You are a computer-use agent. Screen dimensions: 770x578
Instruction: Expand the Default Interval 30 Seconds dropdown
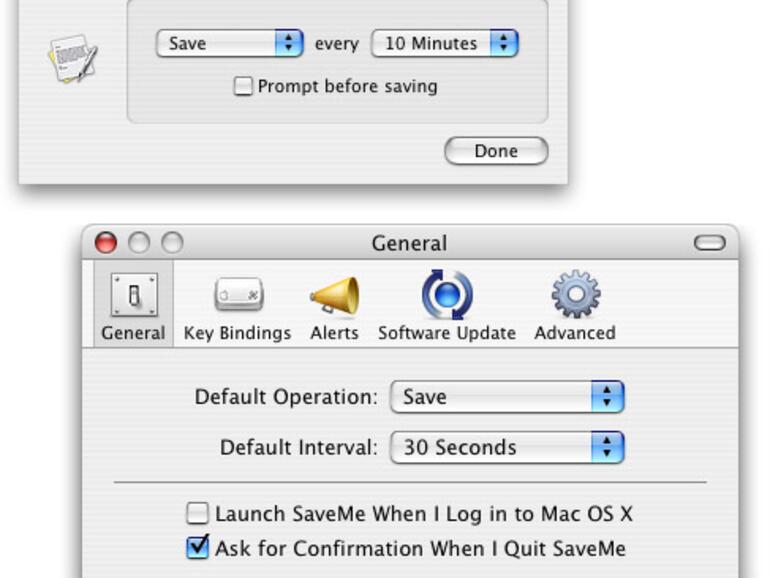click(507, 447)
